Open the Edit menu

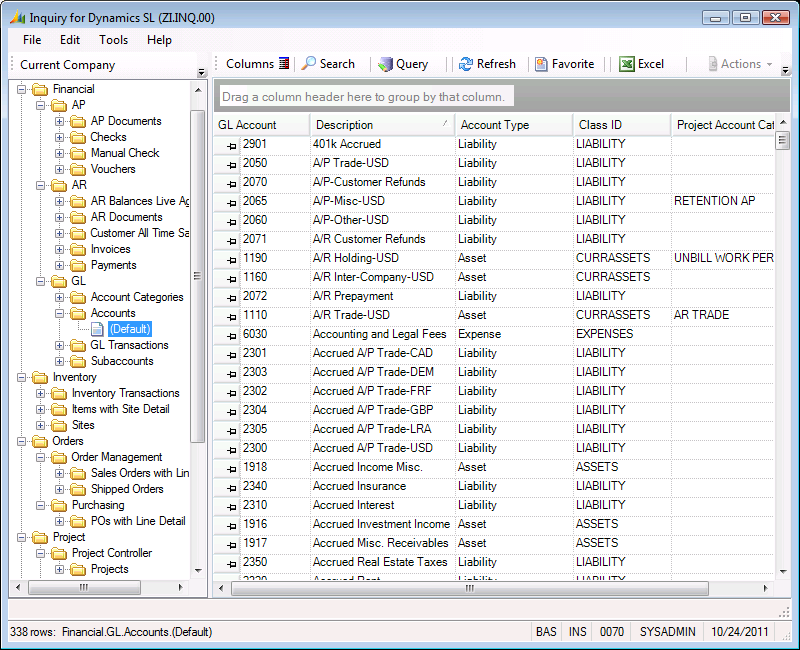[70, 40]
